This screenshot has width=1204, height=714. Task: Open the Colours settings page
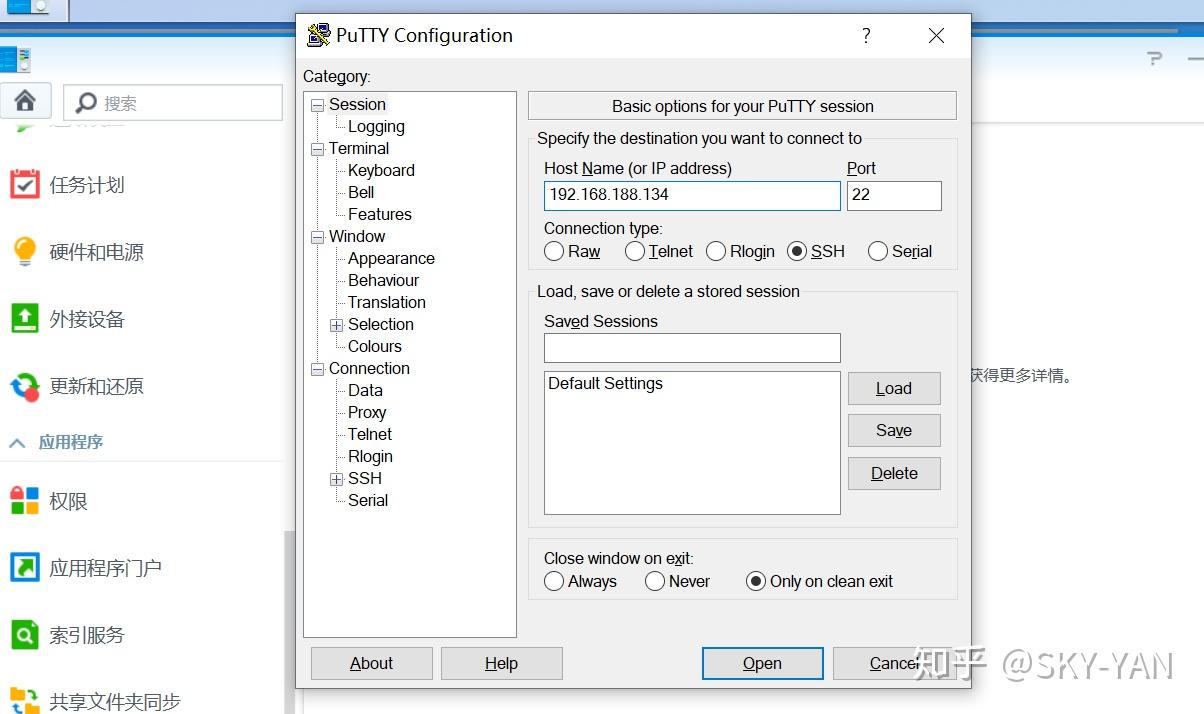coord(374,346)
